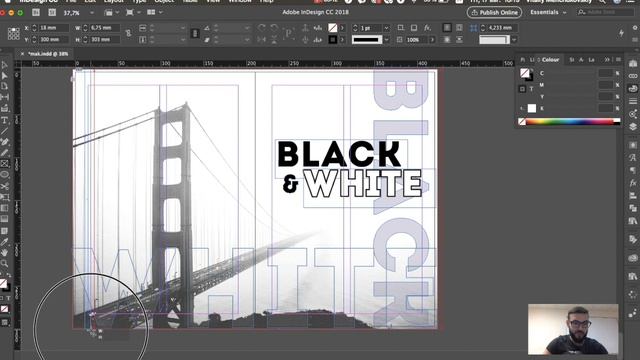Click the X position input field
The width and height of the screenshot is (640, 360).
point(53,28)
